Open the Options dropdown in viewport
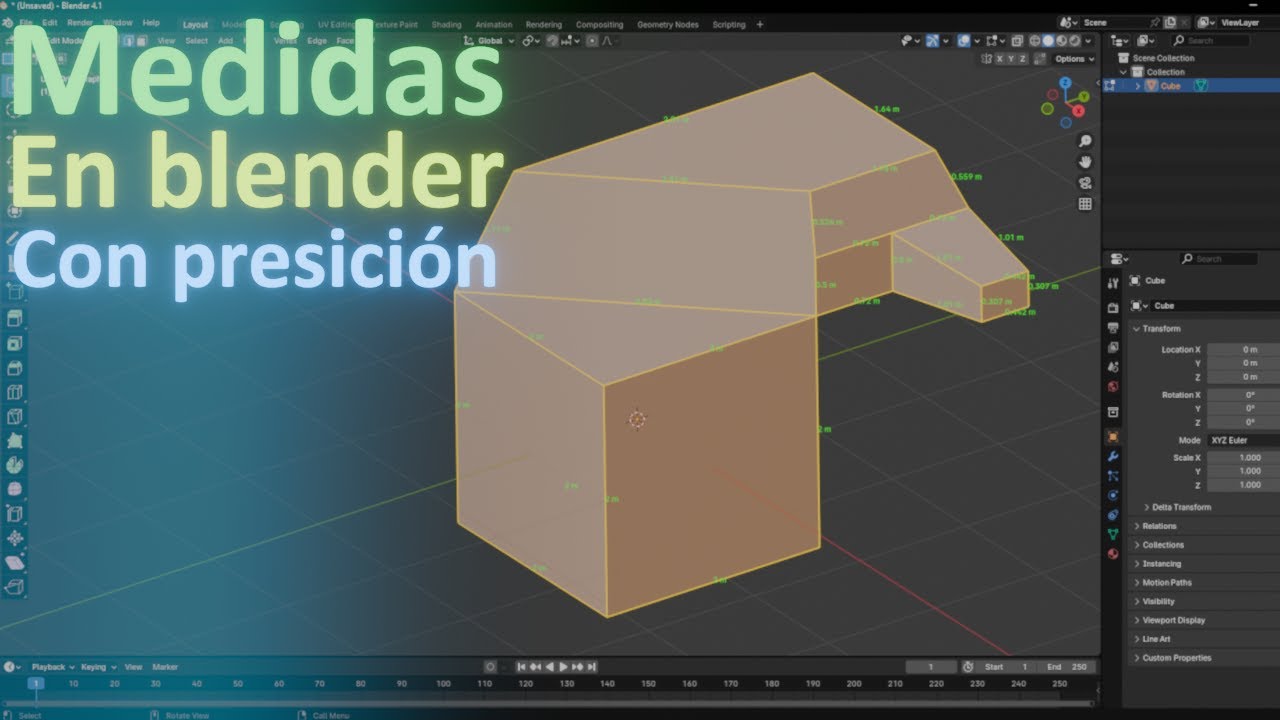The width and height of the screenshot is (1280, 720). (1073, 59)
